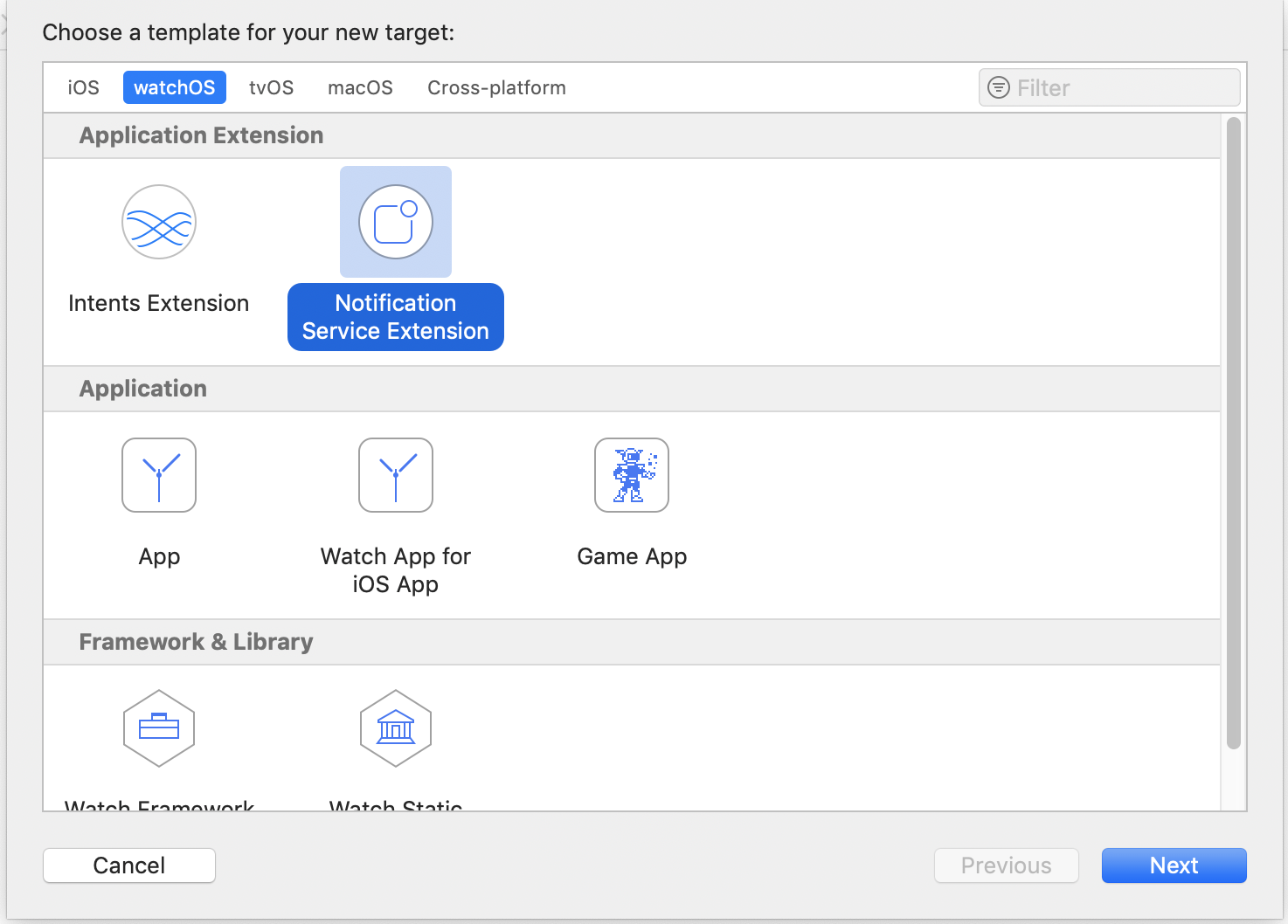
Task: Choose the App template icon
Action: tap(159, 475)
